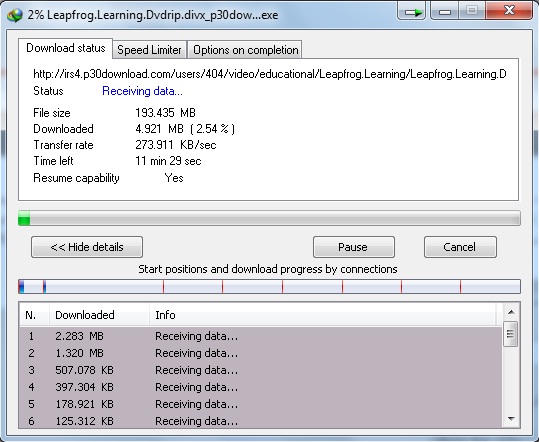This screenshot has height=442, width=539.
Task: Collapse details with Hide details button
Action: [87, 247]
